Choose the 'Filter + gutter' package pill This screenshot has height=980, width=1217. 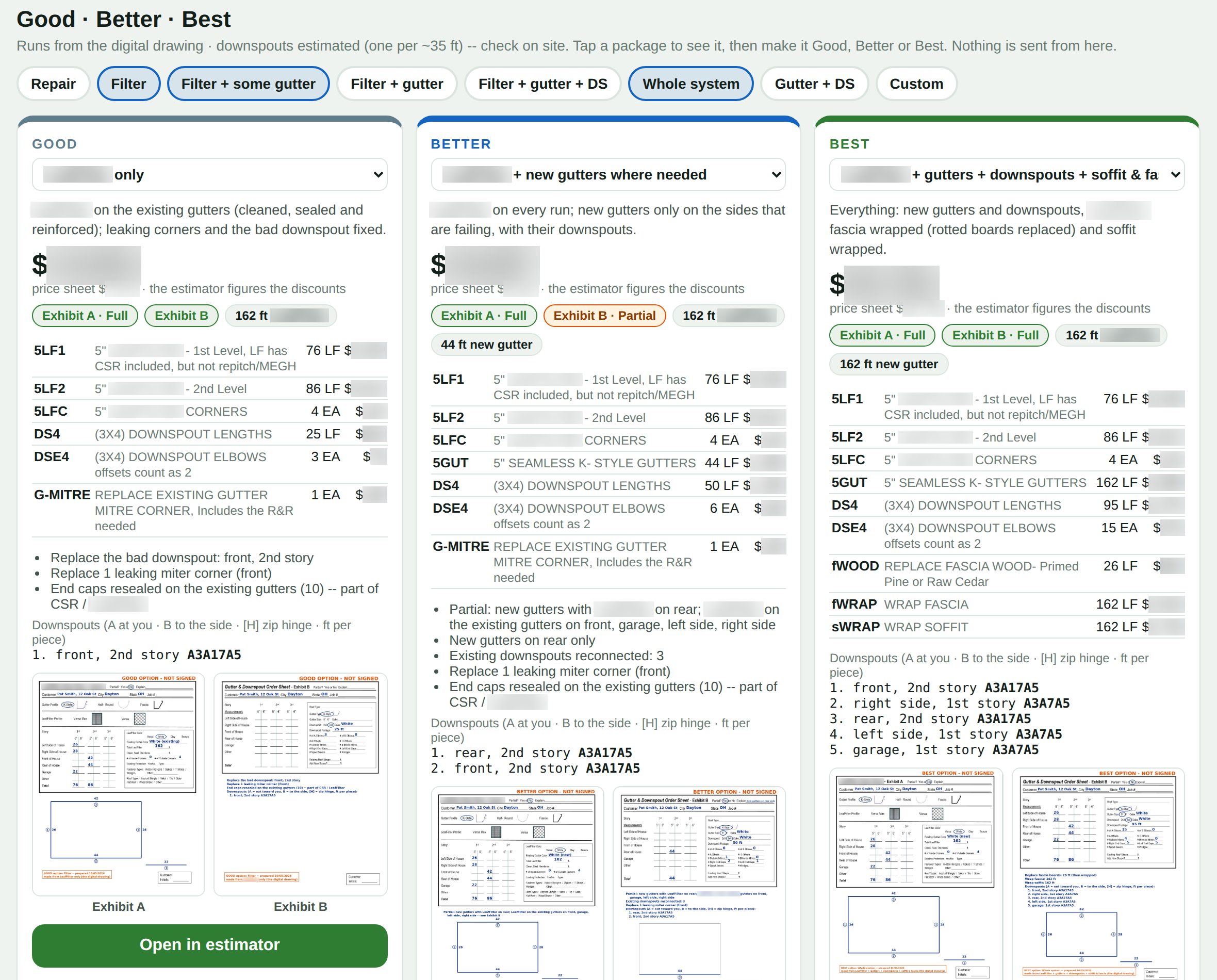(397, 84)
